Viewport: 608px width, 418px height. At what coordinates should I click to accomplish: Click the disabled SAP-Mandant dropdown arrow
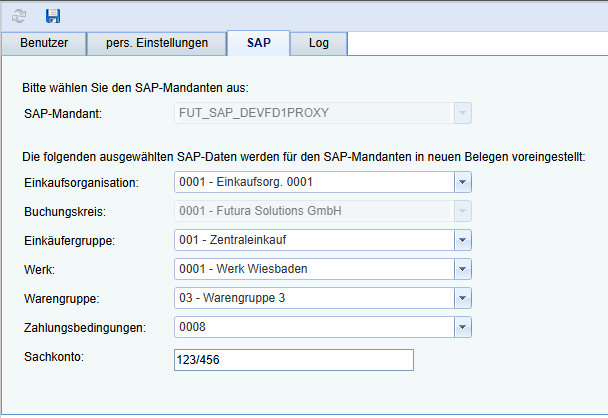pyautogui.click(x=462, y=113)
